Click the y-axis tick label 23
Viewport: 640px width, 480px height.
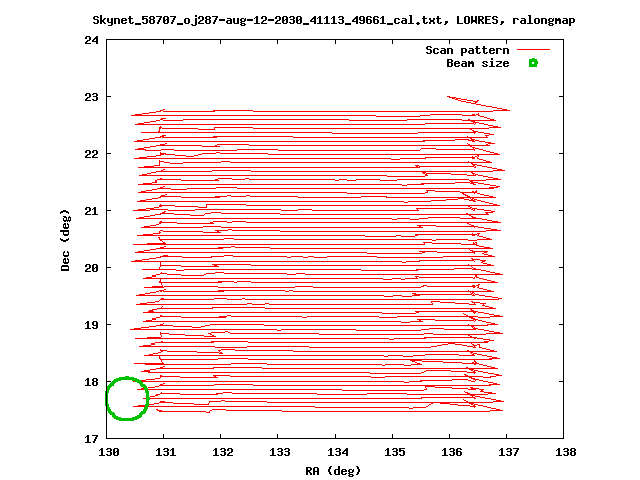coord(91,97)
